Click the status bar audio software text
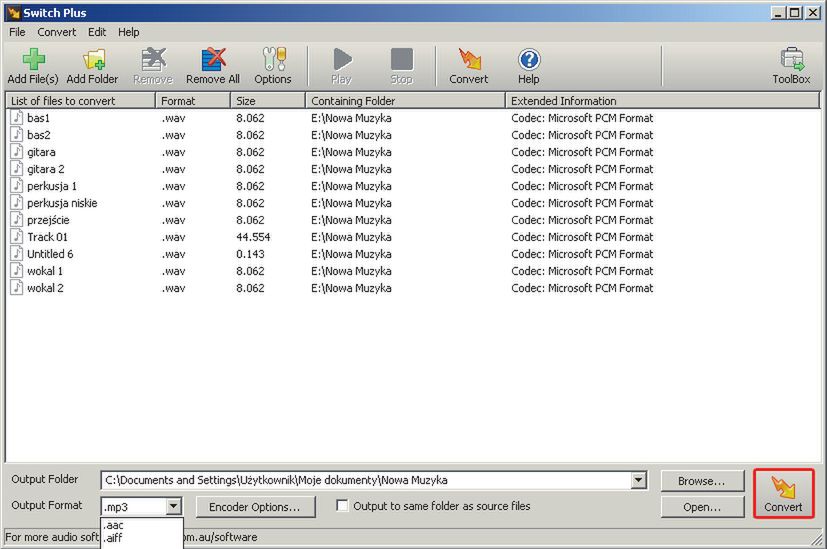The width and height of the screenshot is (827, 549). pos(52,537)
